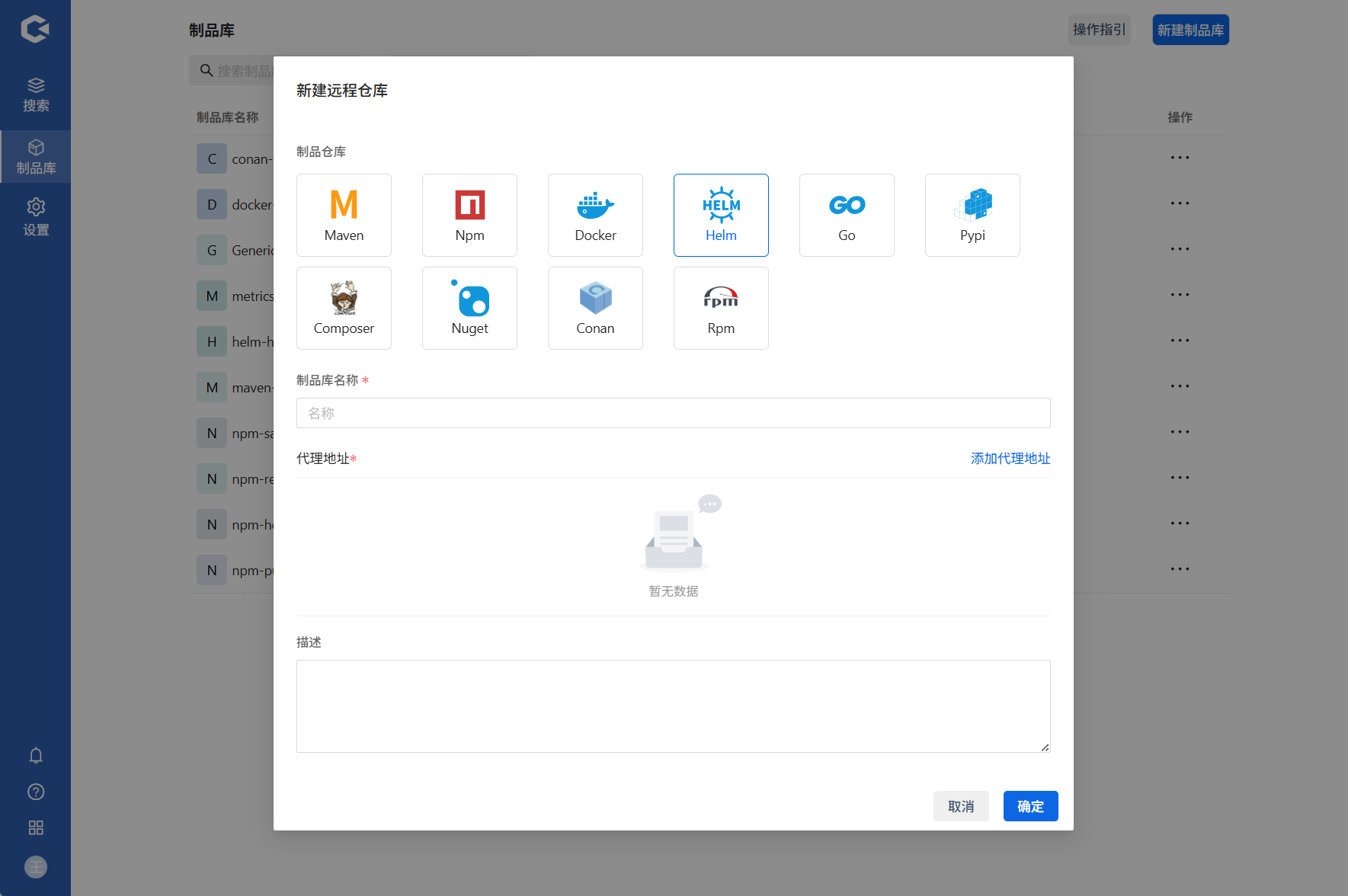Open the docker repository row
1348x896 pixels.
(x=235, y=204)
